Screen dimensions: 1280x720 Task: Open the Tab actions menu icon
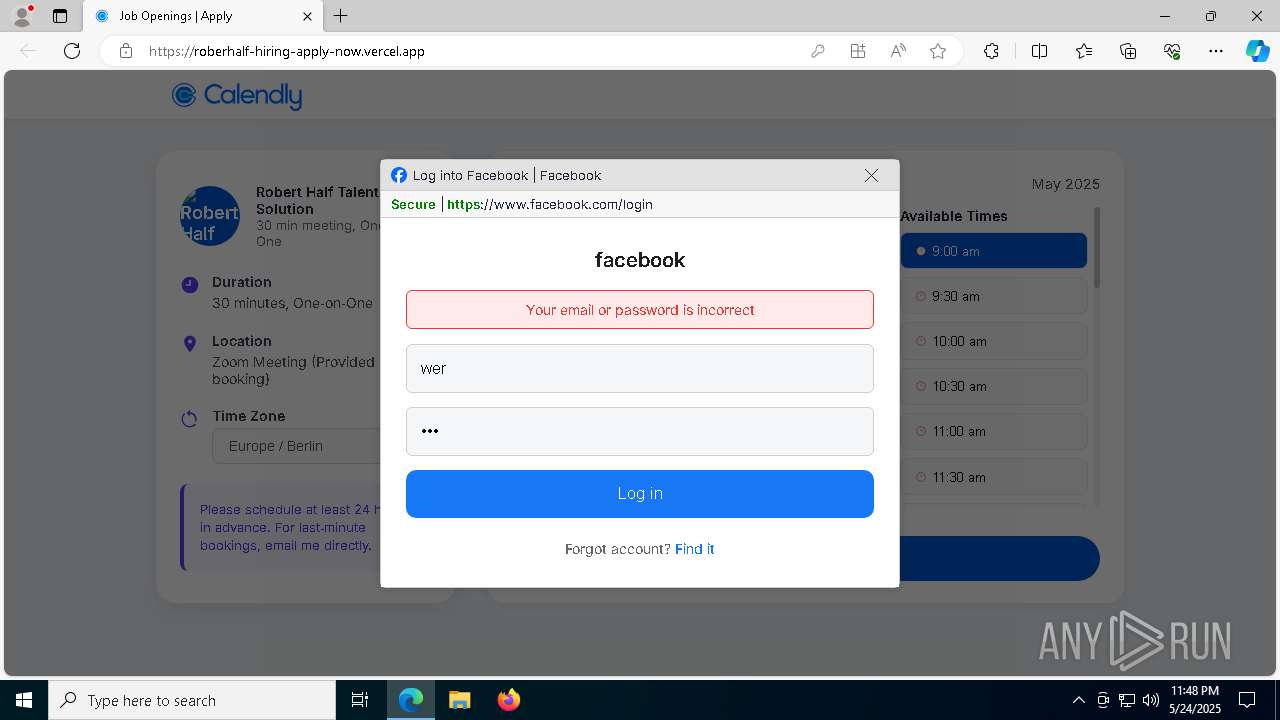pos(60,16)
